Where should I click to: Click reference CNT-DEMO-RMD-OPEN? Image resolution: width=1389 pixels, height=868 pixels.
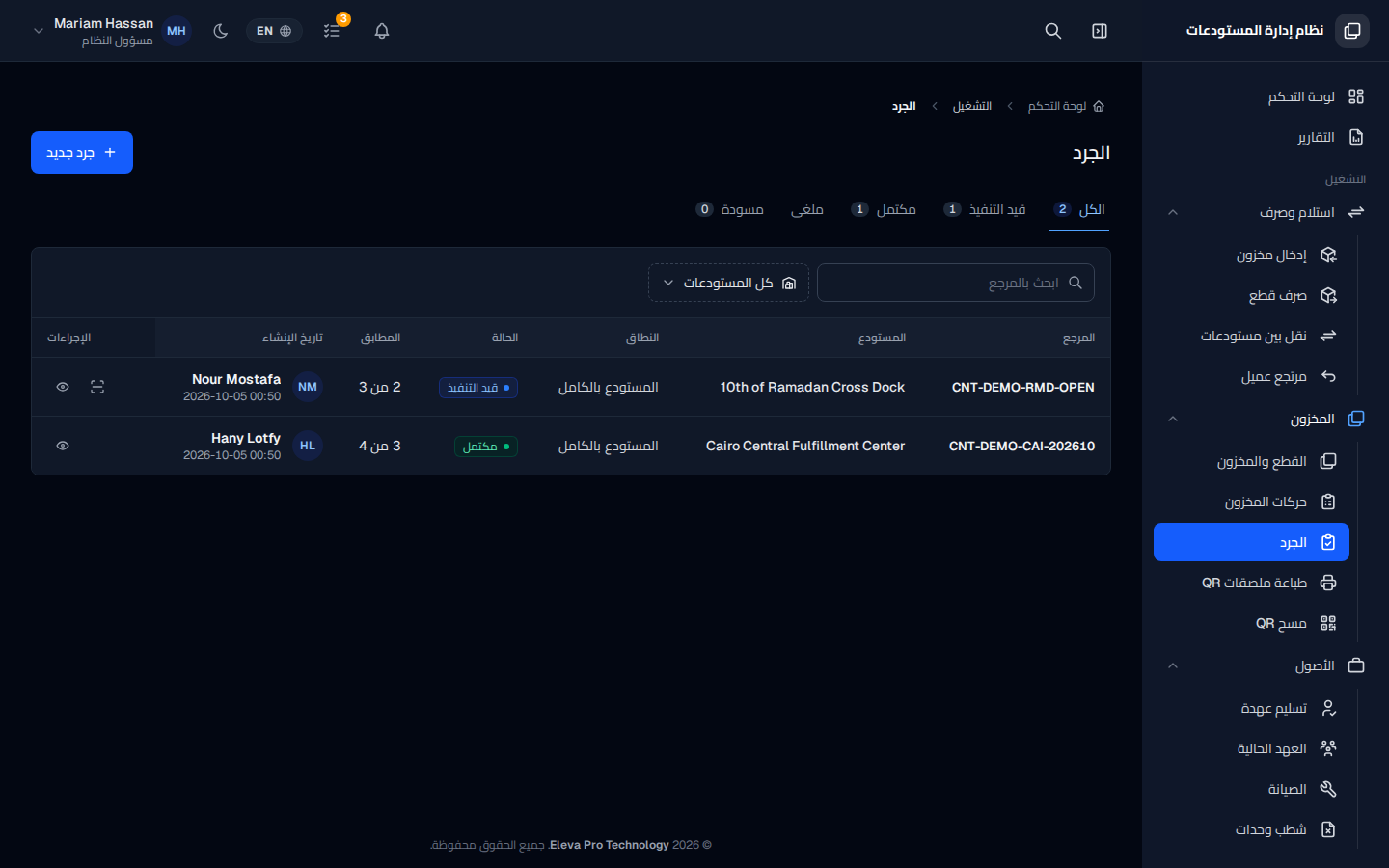pos(1023,387)
